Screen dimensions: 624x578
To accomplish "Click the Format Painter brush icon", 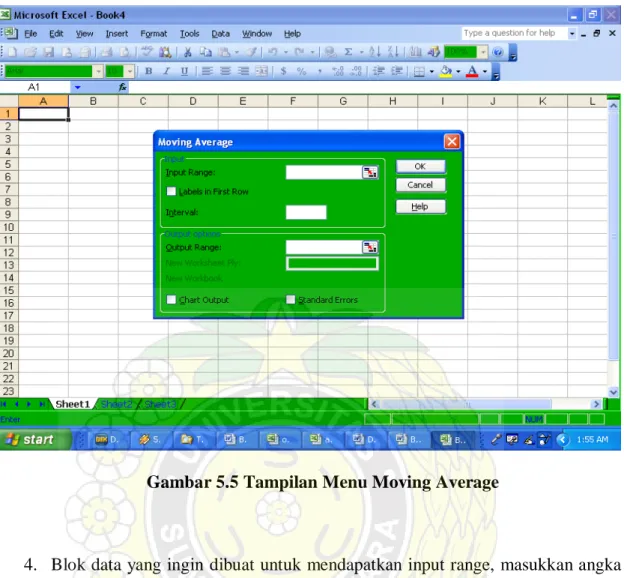I will pos(251,52).
